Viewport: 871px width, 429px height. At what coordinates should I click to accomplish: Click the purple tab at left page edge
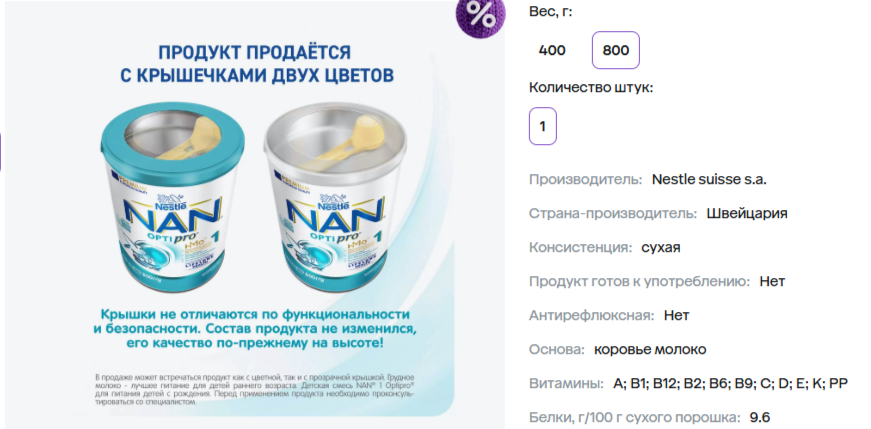tap(1, 151)
